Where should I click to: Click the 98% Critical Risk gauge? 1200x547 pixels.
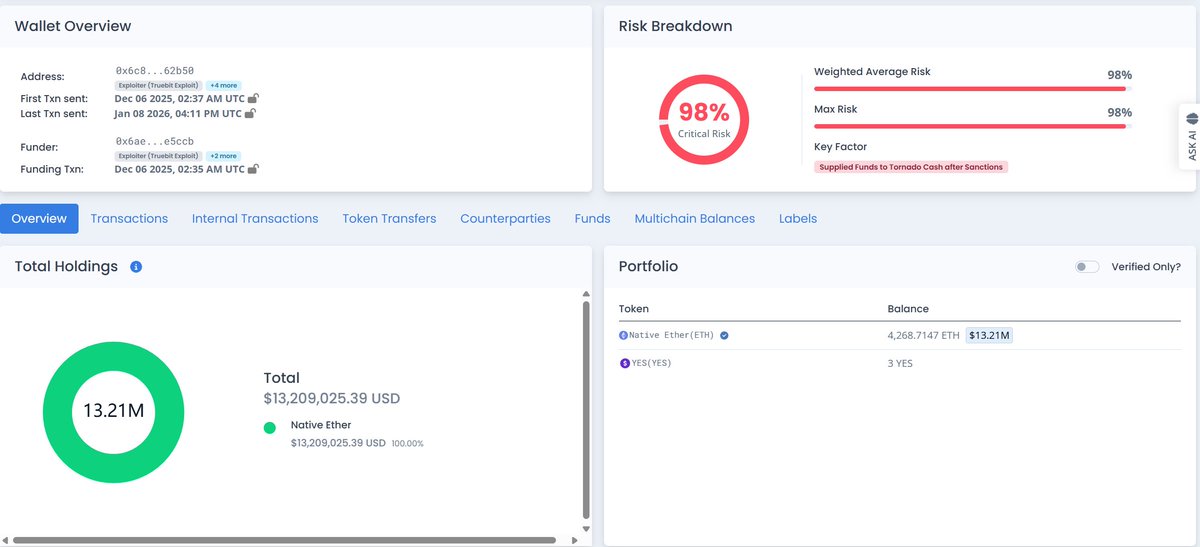[x=704, y=120]
